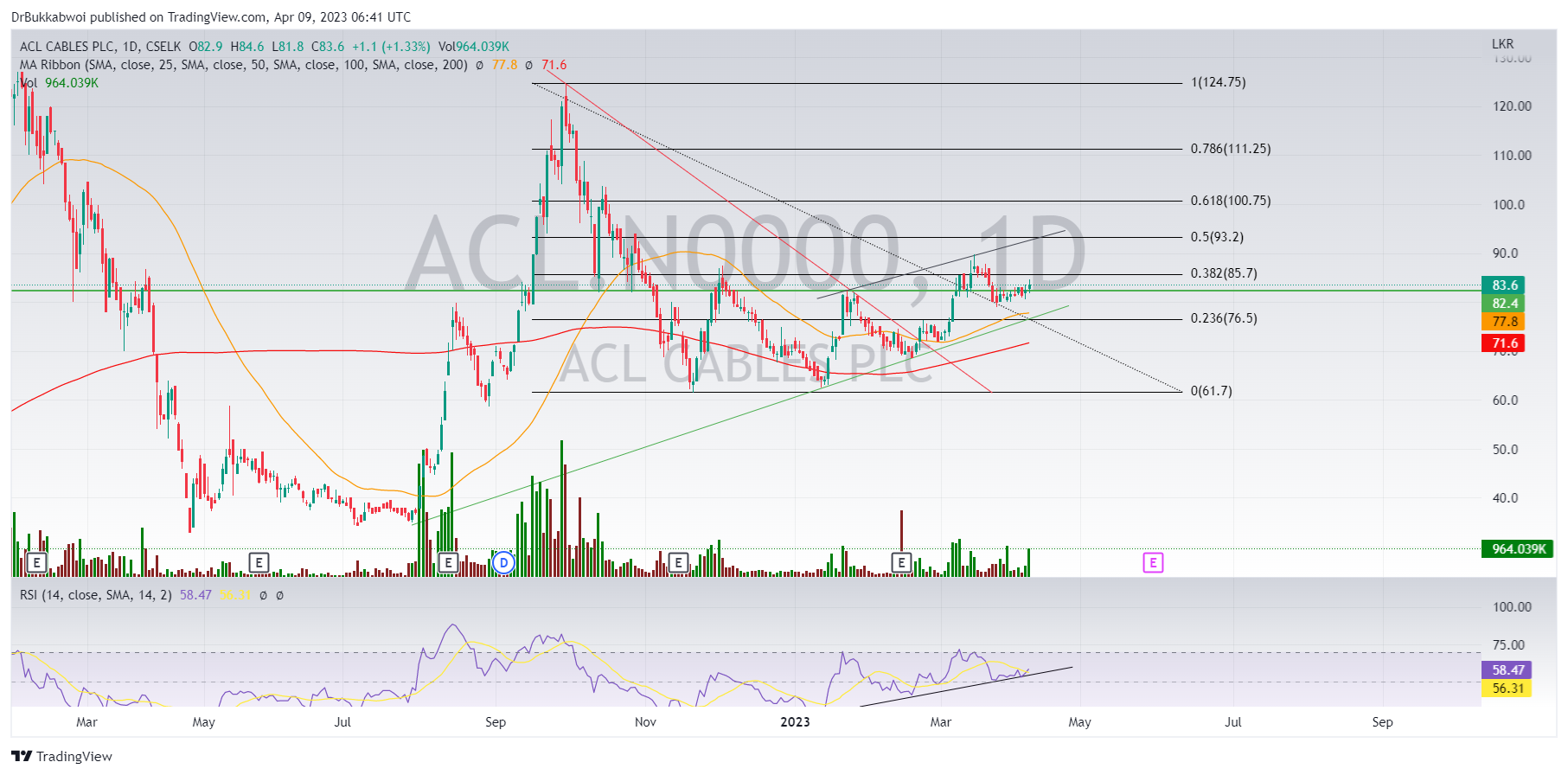This screenshot has height=775, width=1568.
Task: Click the E earnings marker before Mar 2023
Action: coord(901,563)
